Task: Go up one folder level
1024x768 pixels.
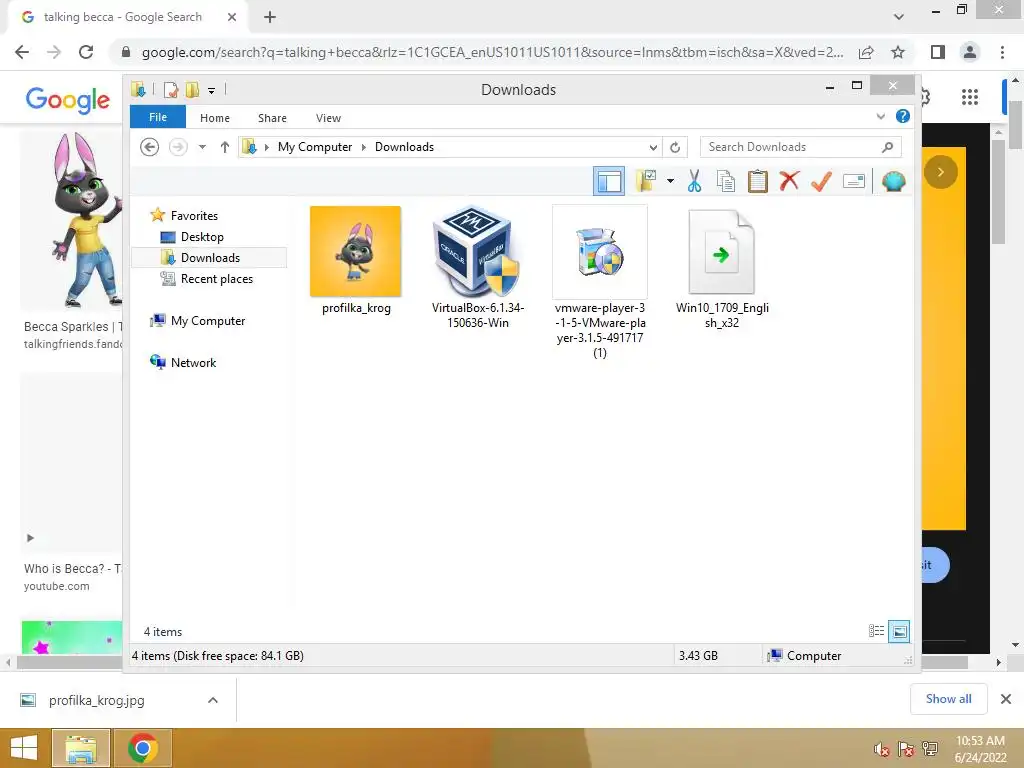Action: (225, 147)
